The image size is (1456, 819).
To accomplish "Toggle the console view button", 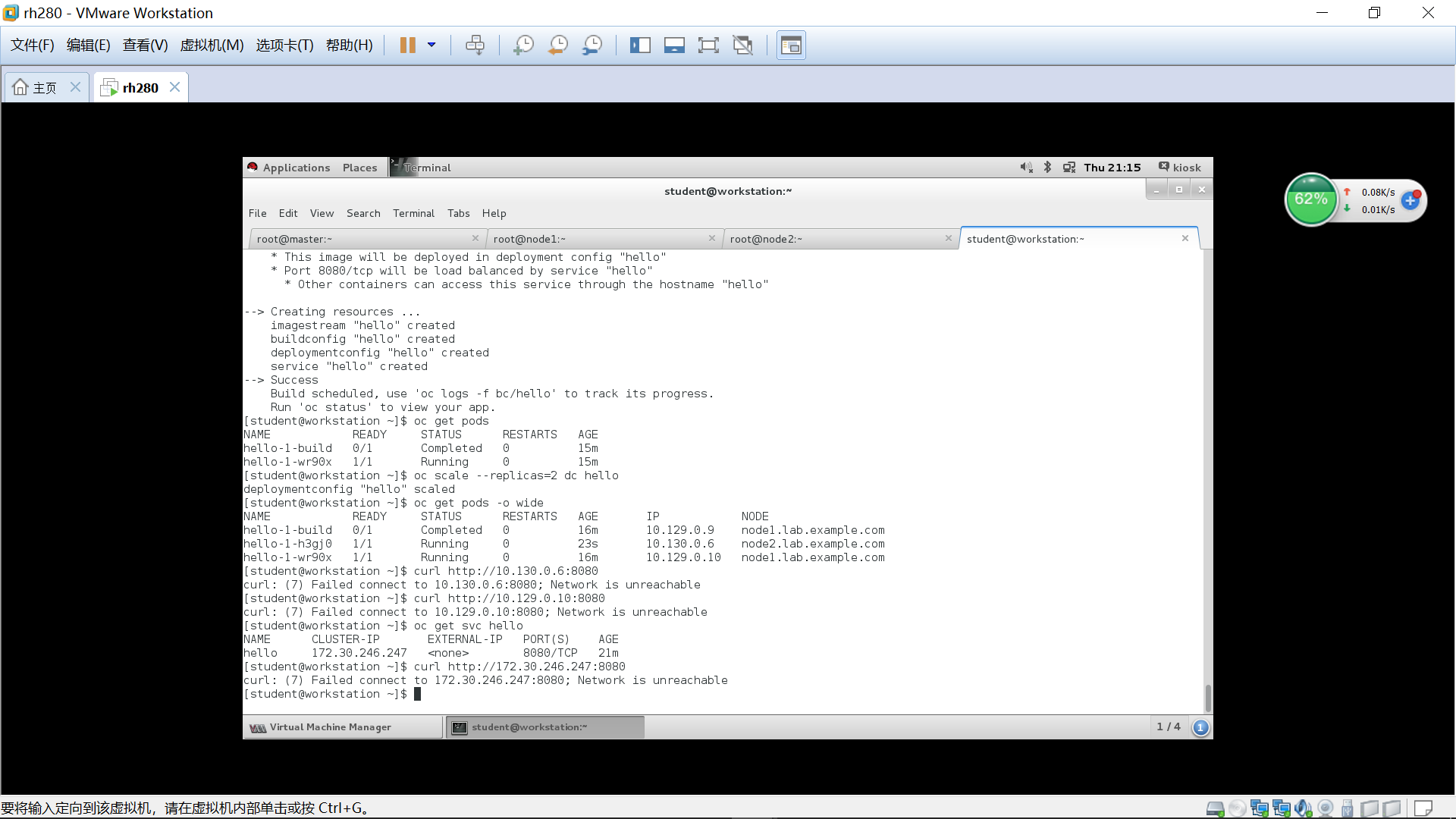I will 791,45.
